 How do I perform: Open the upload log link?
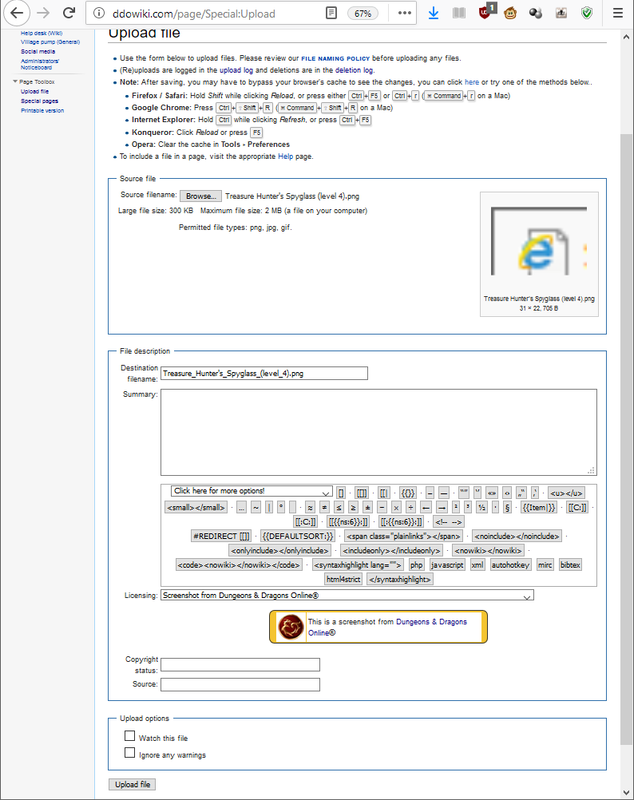[x=236, y=70]
